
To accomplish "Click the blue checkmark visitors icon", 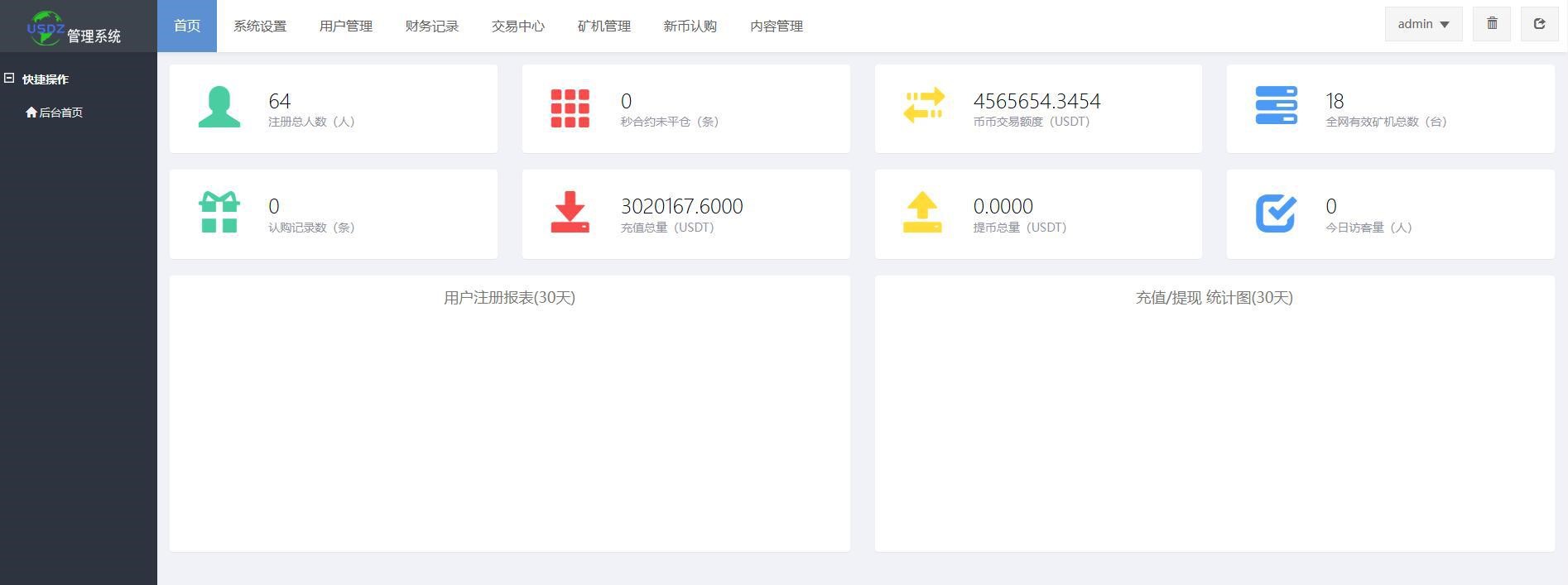I will tap(1276, 213).
